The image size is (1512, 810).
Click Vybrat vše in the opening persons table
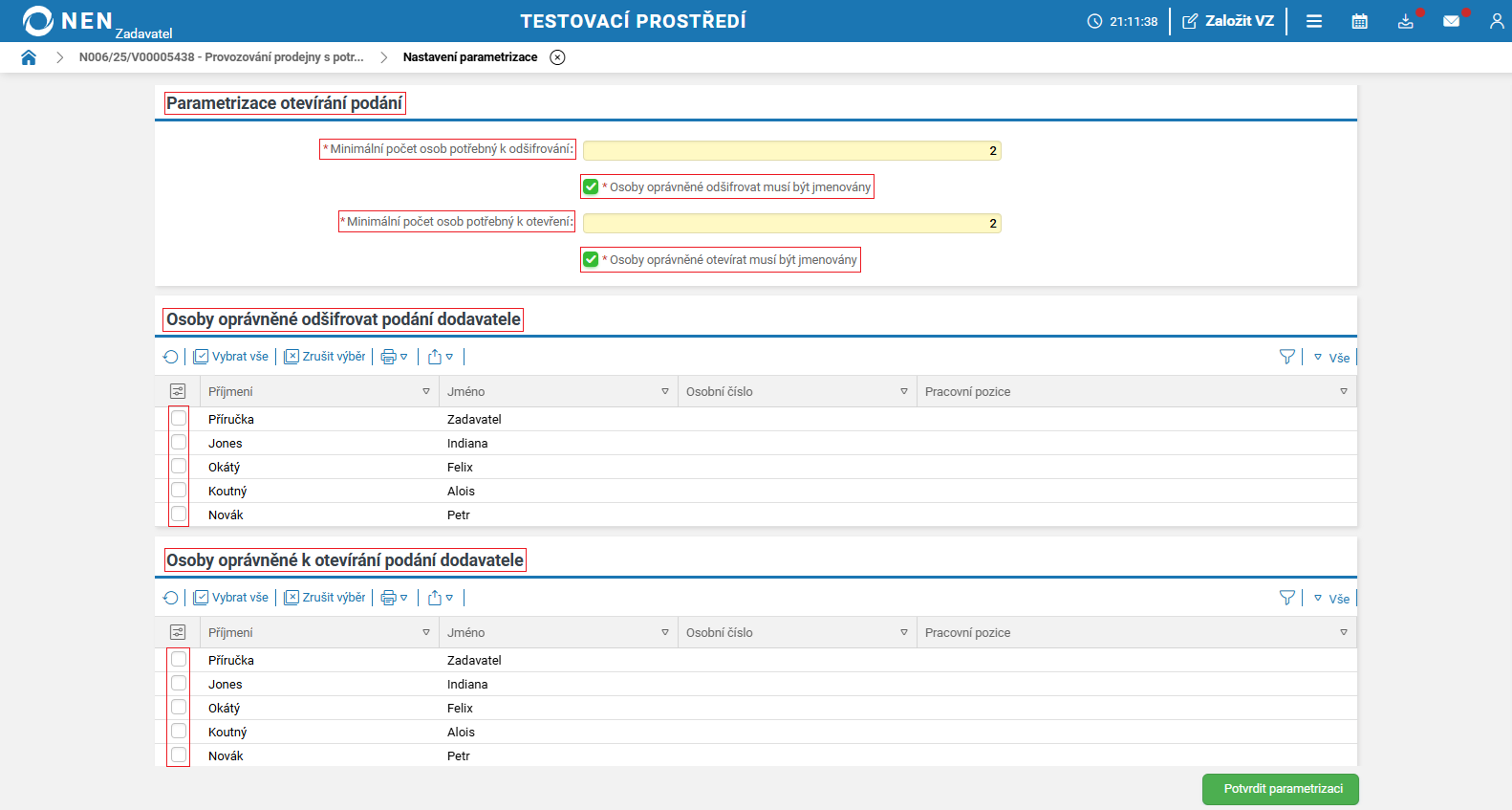click(x=231, y=598)
